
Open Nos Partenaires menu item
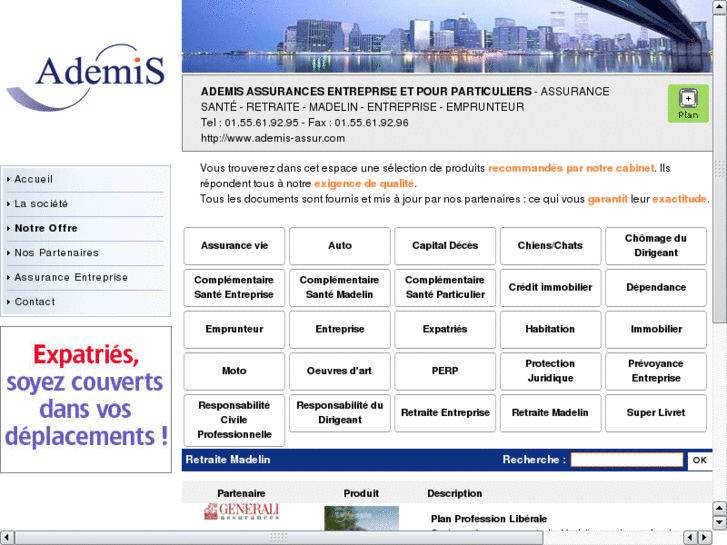57,253
